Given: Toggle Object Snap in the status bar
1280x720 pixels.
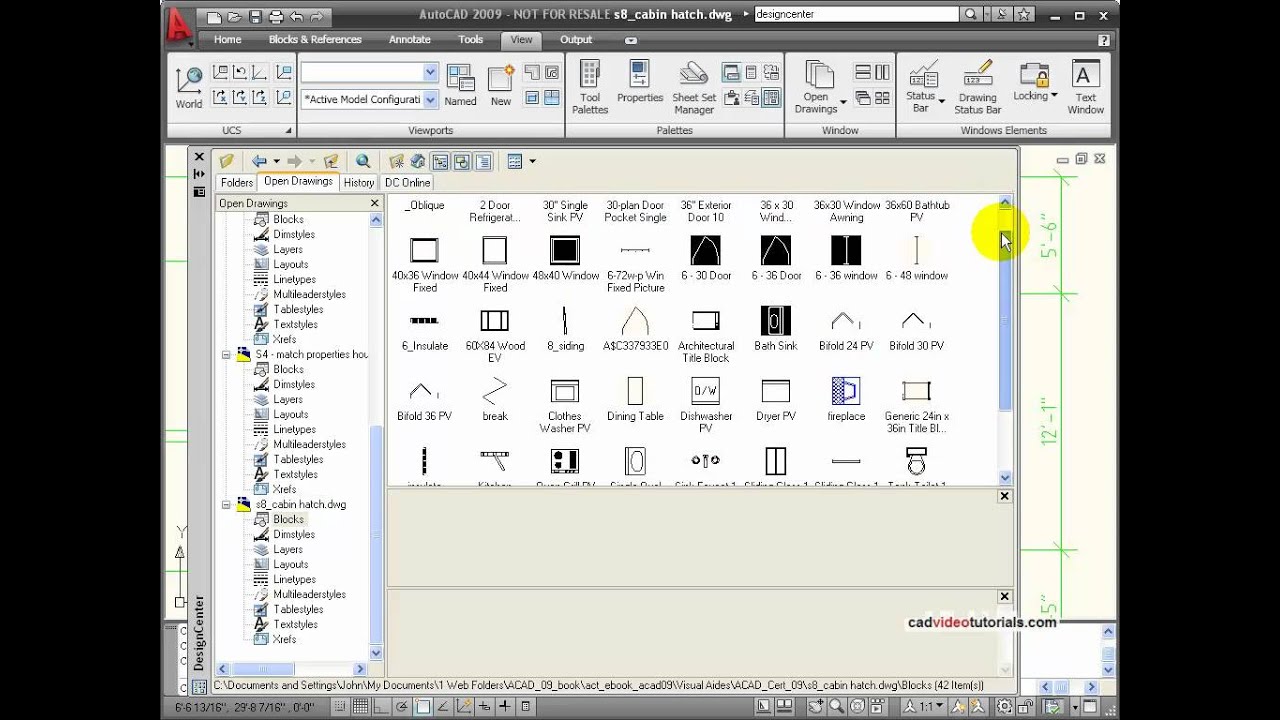Looking at the screenshot, I should [x=423, y=706].
